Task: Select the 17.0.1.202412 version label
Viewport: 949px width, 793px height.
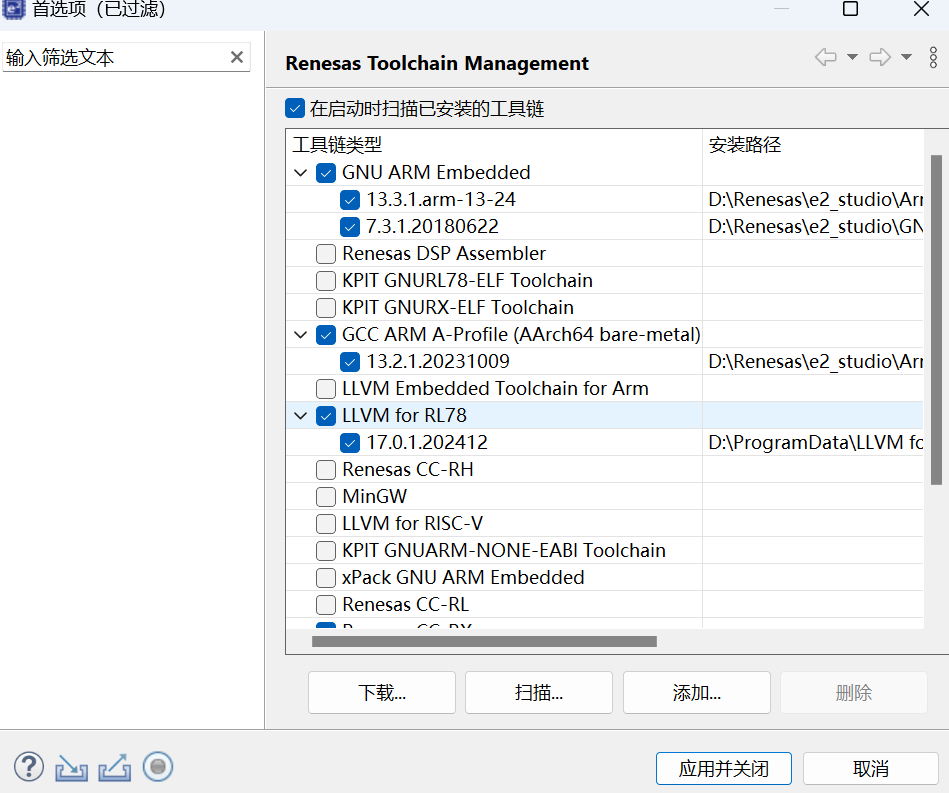Action: pyautogui.click(x=427, y=443)
